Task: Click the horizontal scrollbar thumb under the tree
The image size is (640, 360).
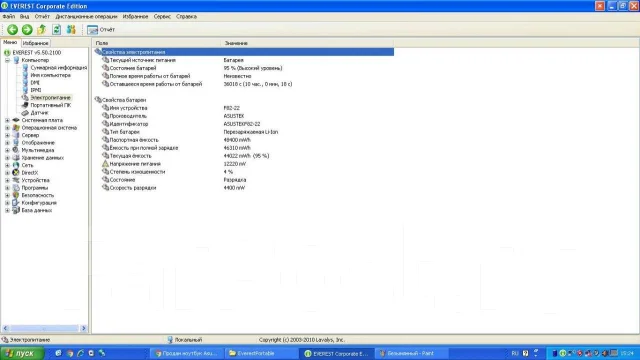Action: coord(44,328)
